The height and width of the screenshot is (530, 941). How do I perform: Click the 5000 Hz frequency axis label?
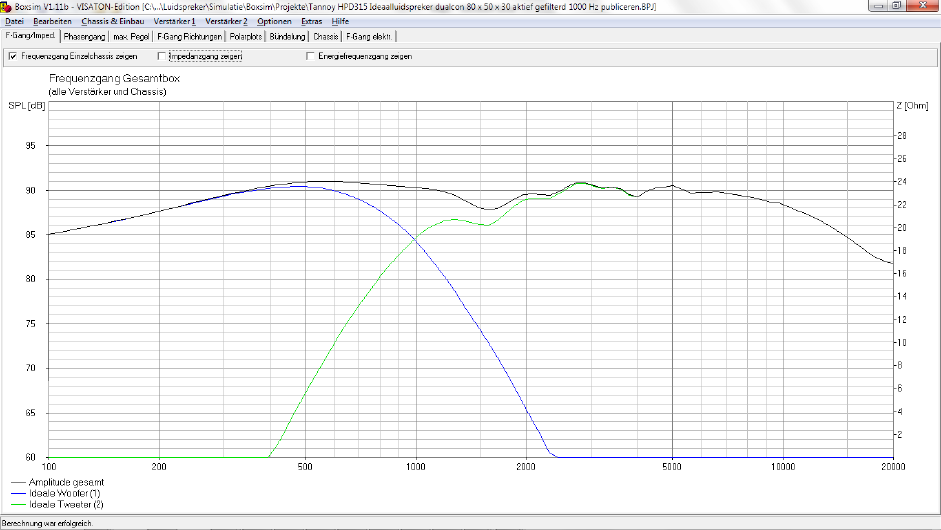[x=672, y=466]
